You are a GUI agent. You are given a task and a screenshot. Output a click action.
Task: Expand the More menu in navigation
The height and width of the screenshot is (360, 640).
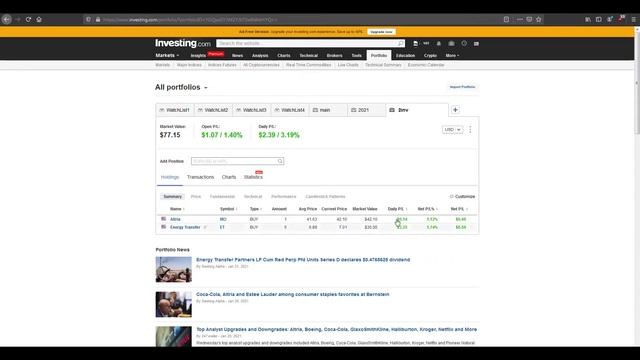[452, 55]
